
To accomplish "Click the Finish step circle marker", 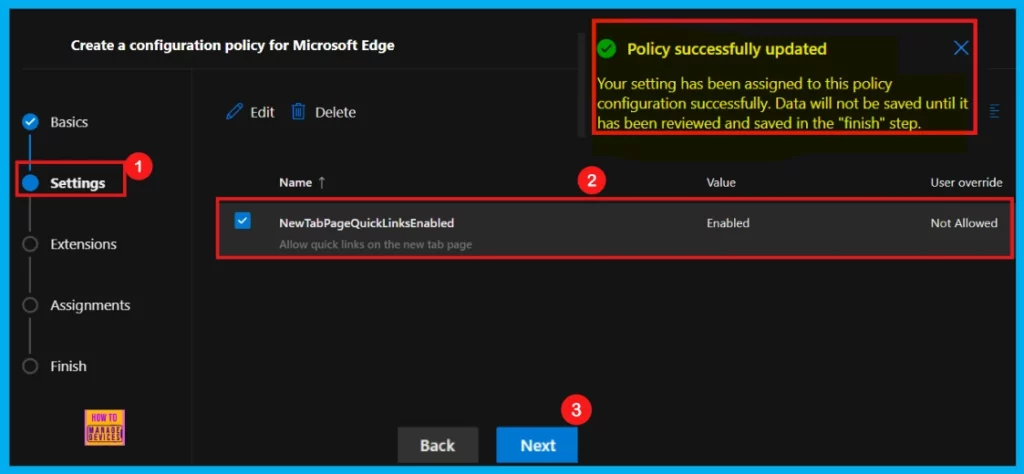I will click(30, 366).
